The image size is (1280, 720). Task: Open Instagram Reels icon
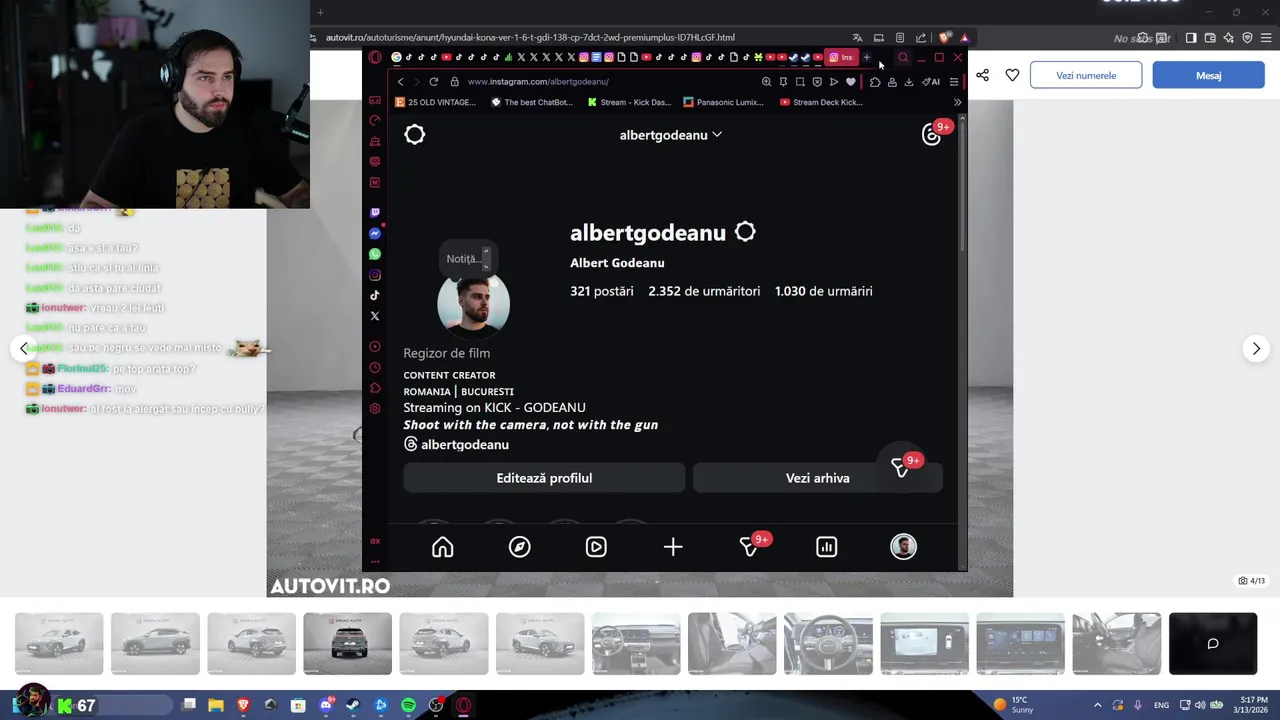pos(596,547)
